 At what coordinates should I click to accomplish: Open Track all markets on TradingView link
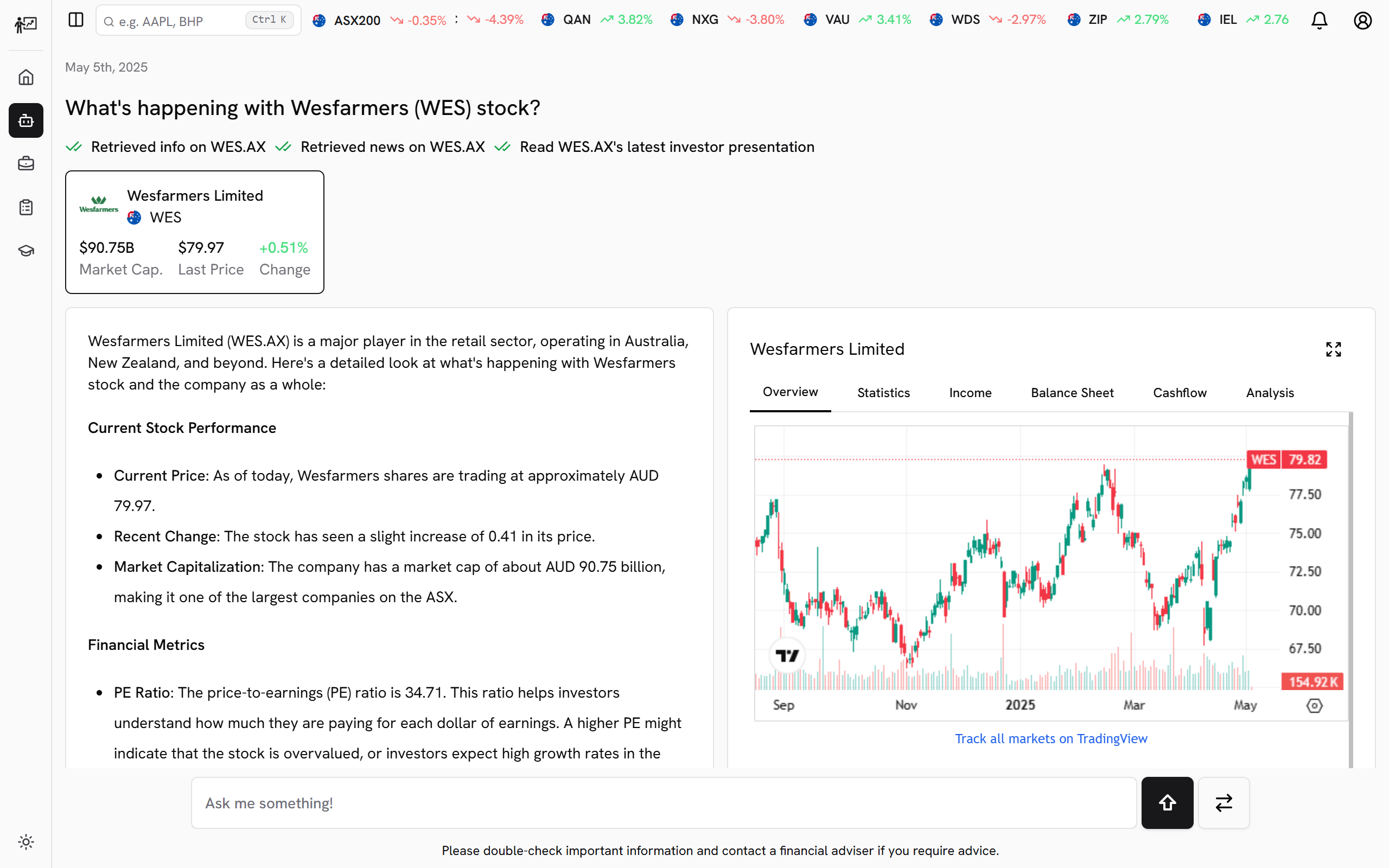[x=1050, y=739]
